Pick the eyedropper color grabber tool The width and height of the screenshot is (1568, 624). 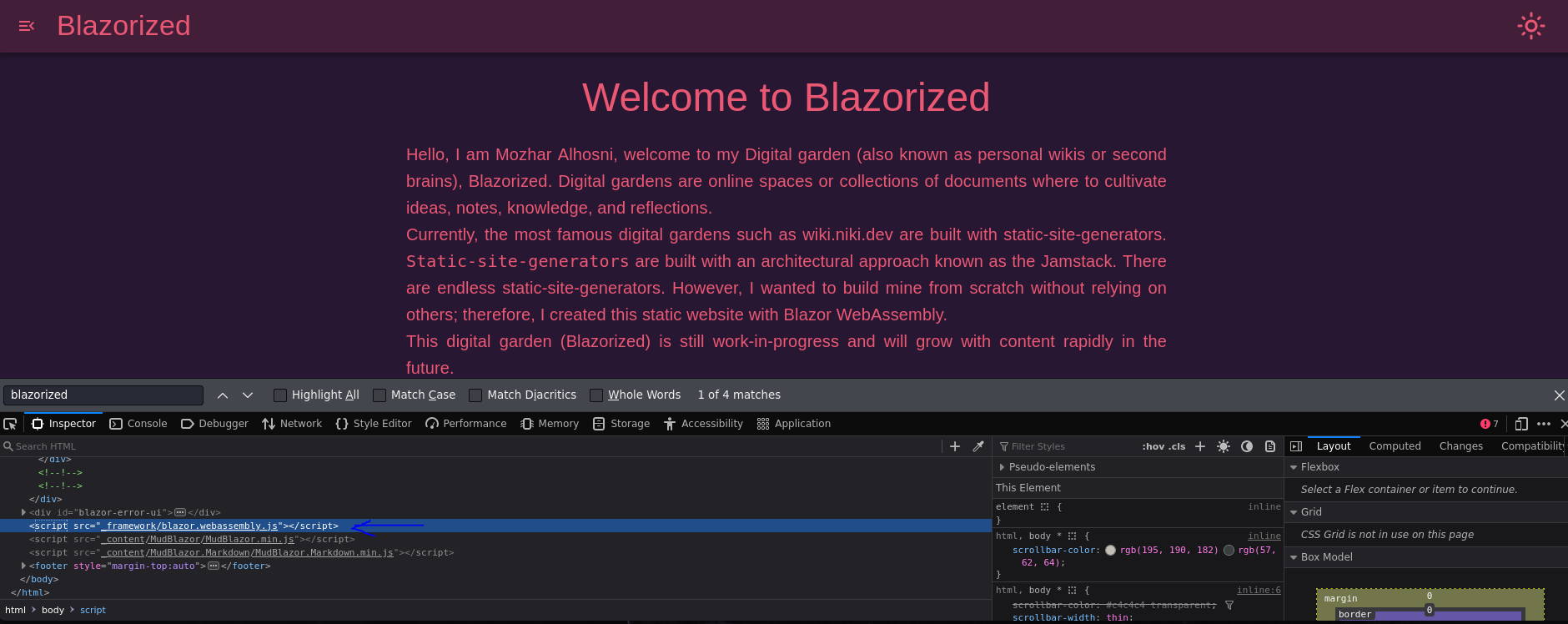pos(978,446)
